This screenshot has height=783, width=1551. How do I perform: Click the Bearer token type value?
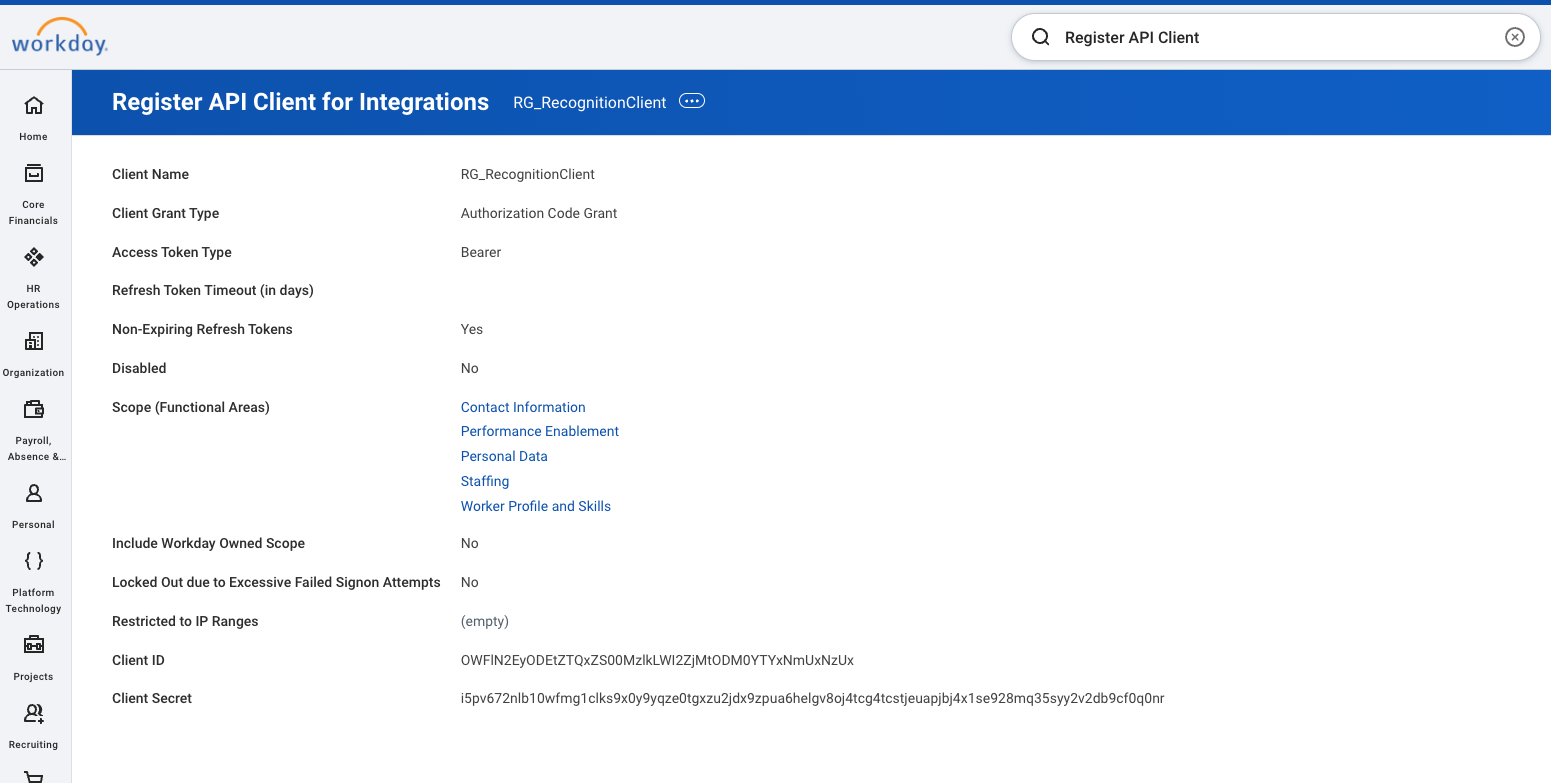point(481,252)
